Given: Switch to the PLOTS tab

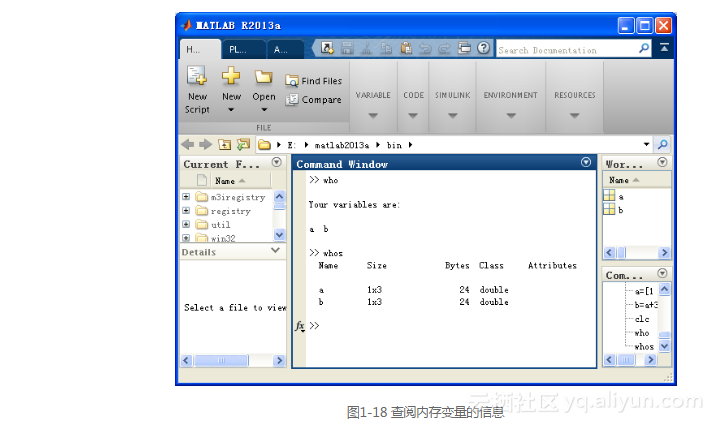Looking at the screenshot, I should pos(243,50).
